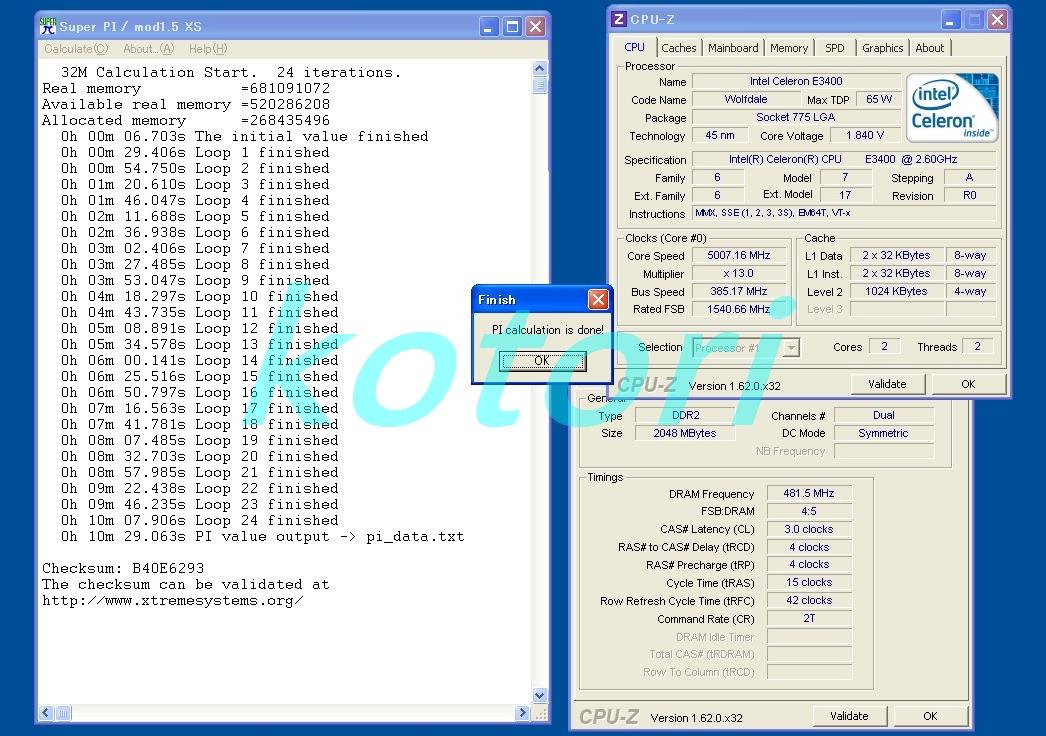This screenshot has height=736, width=1046.
Task: Click the Package value Socket 775 LGA
Action: [x=796, y=117]
